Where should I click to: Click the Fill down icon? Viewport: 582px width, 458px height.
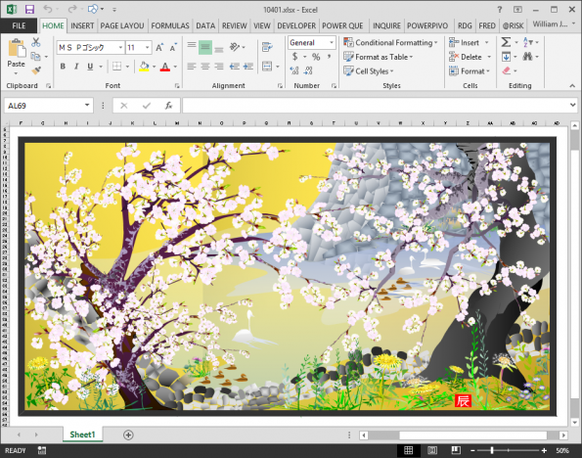pos(506,57)
